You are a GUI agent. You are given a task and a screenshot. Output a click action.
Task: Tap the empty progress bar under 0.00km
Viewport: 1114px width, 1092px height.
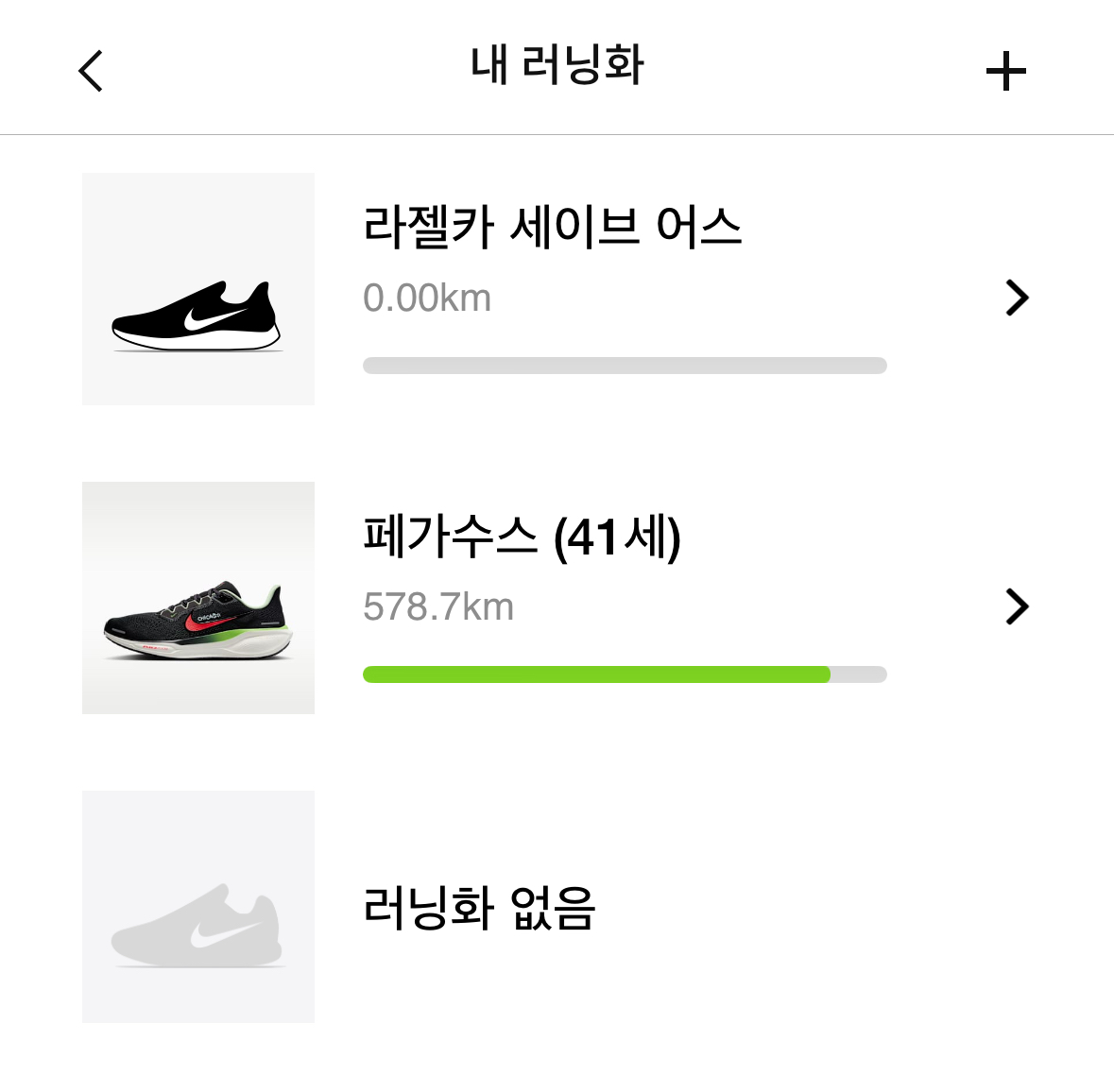(x=625, y=366)
